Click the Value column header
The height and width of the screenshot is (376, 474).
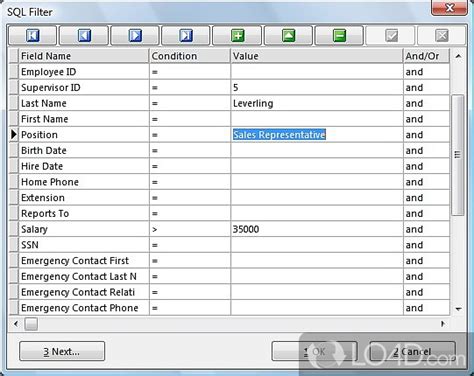point(317,56)
